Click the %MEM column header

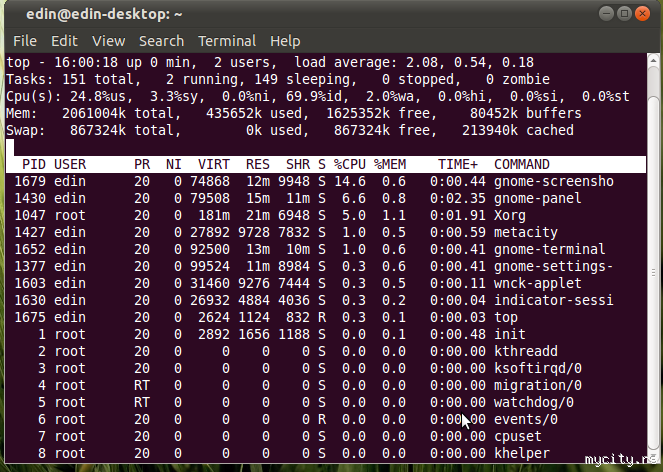point(390,165)
